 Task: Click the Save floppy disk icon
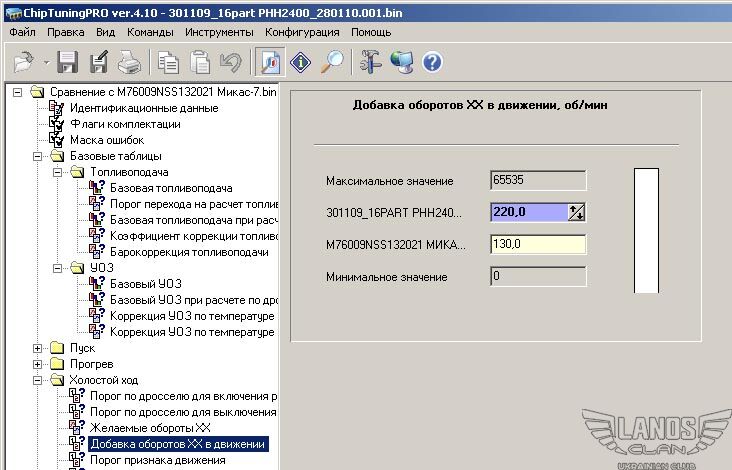tap(68, 63)
